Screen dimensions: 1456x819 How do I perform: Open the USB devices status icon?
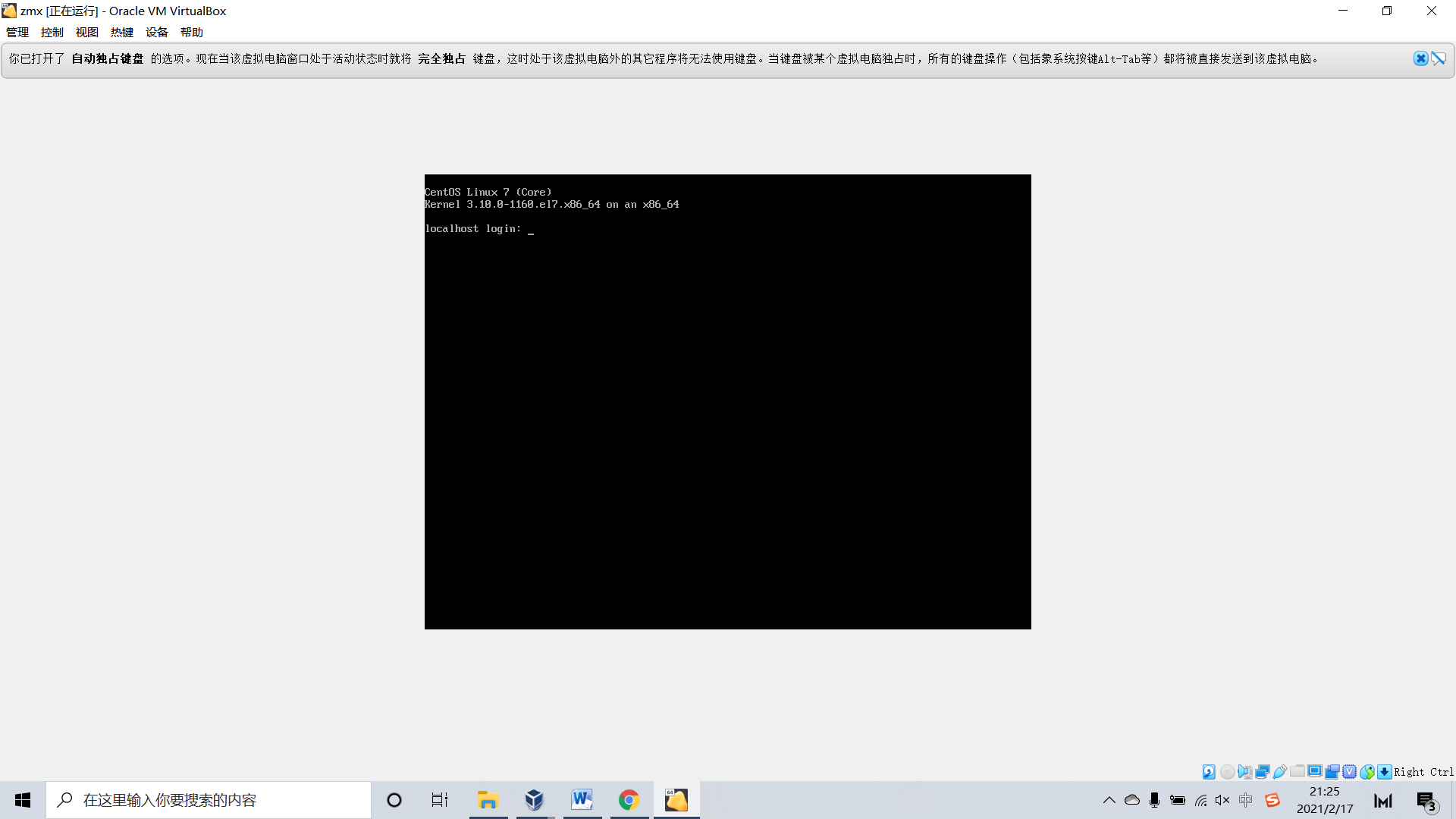[1280, 772]
